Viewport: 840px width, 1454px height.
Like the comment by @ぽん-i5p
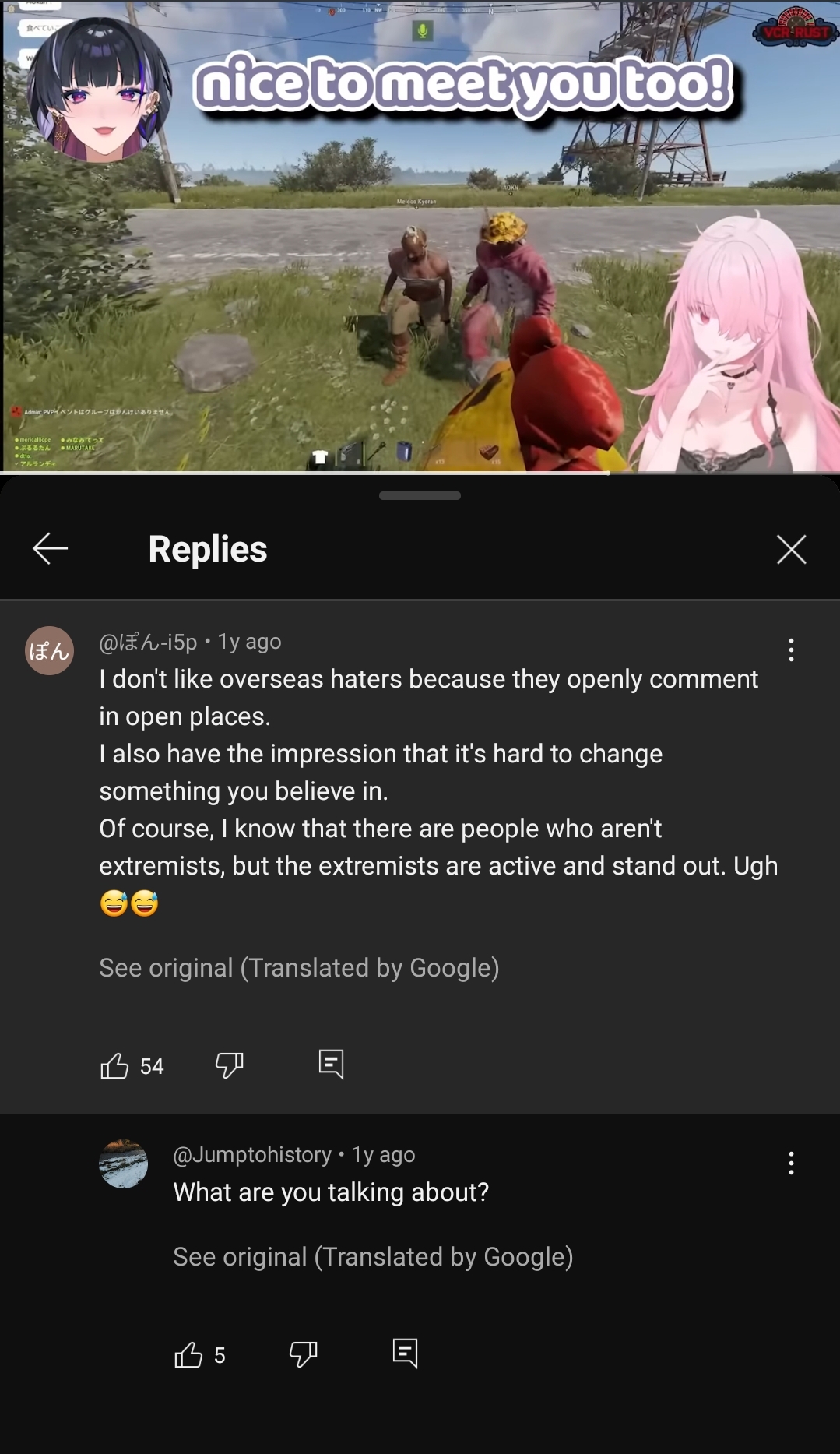click(114, 1065)
